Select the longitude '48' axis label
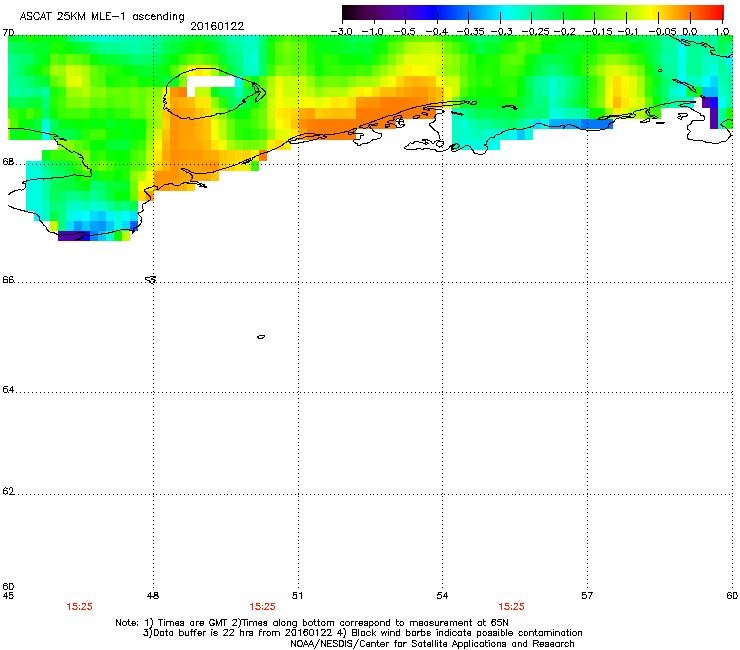 coord(153,596)
